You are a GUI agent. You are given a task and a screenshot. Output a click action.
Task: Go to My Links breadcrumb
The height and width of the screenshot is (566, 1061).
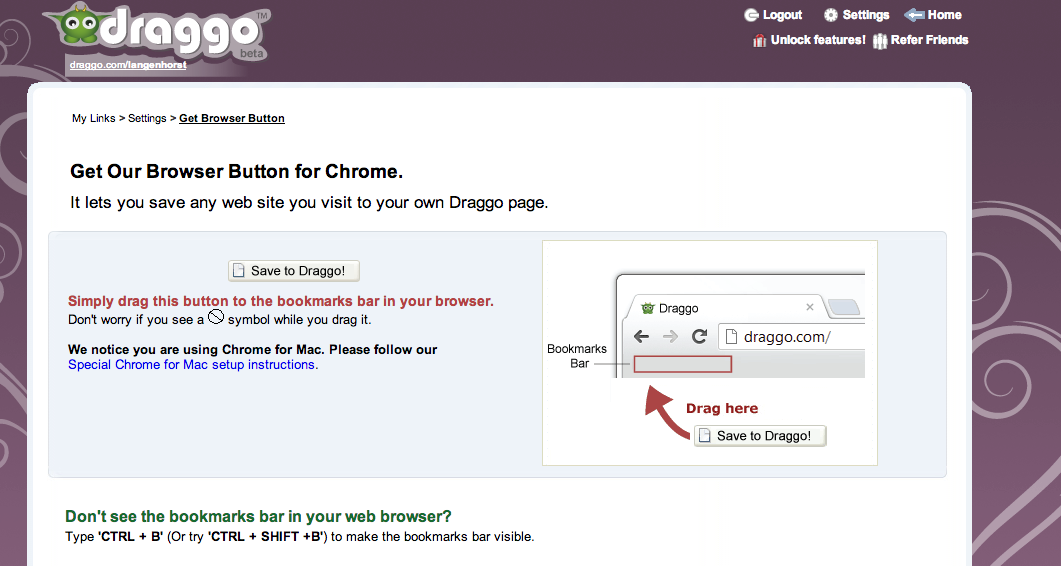coord(93,118)
